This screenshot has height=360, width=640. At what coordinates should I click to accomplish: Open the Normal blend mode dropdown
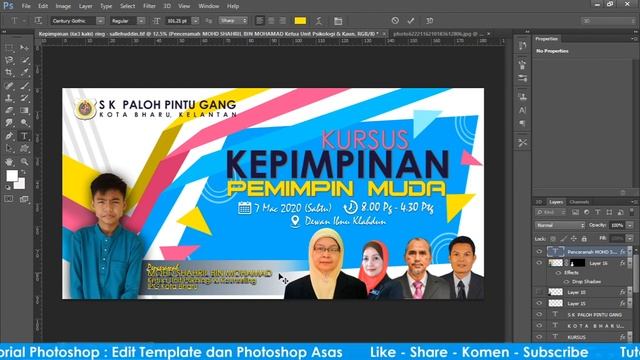pos(560,225)
